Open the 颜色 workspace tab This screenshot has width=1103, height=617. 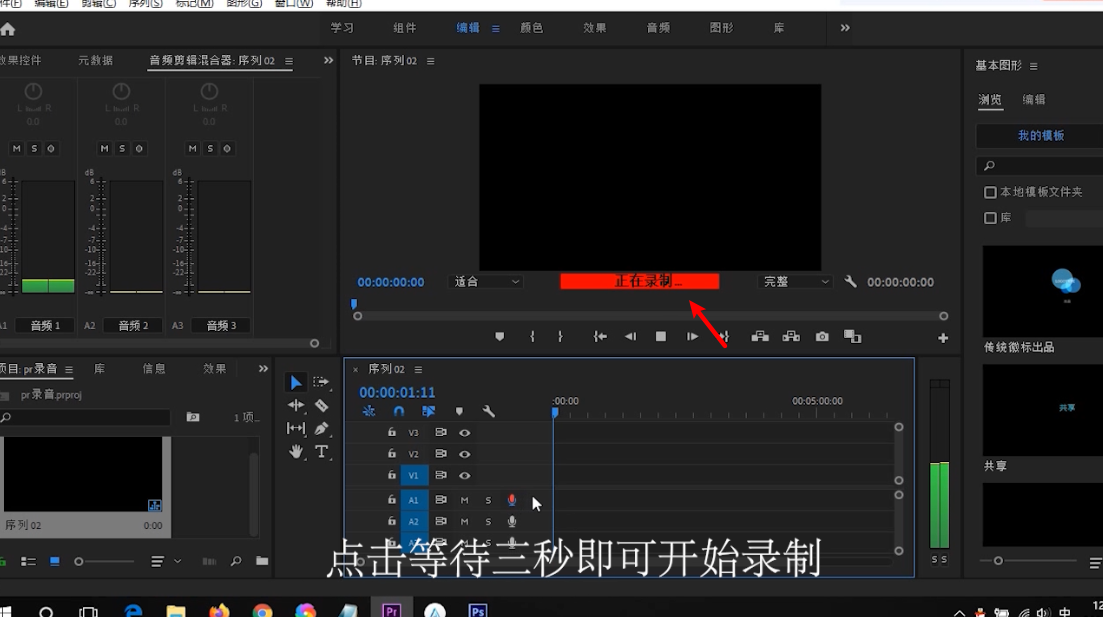(532, 28)
